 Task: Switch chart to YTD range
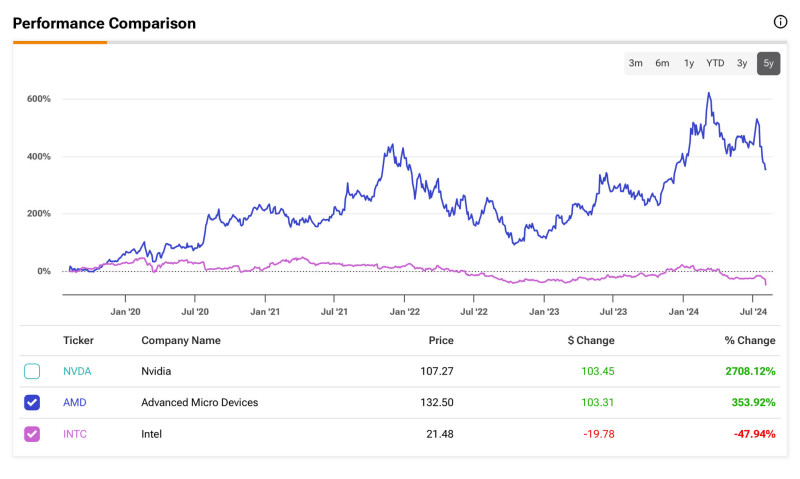715,63
